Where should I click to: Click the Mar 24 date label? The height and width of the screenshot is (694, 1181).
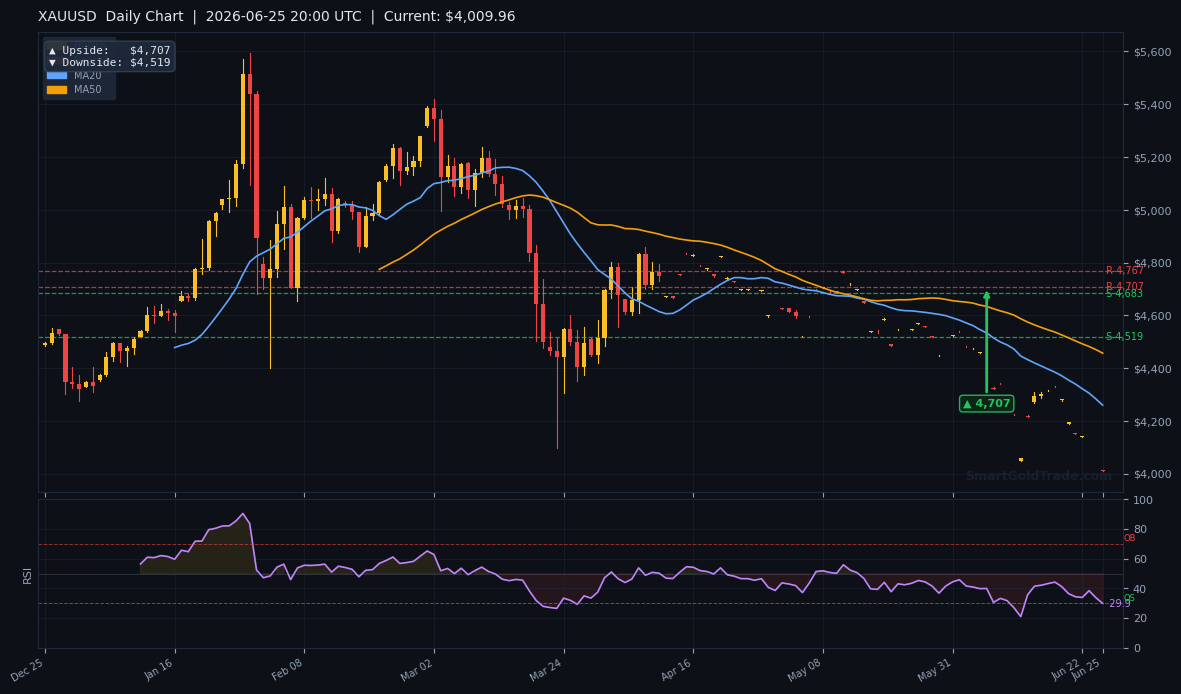point(545,670)
